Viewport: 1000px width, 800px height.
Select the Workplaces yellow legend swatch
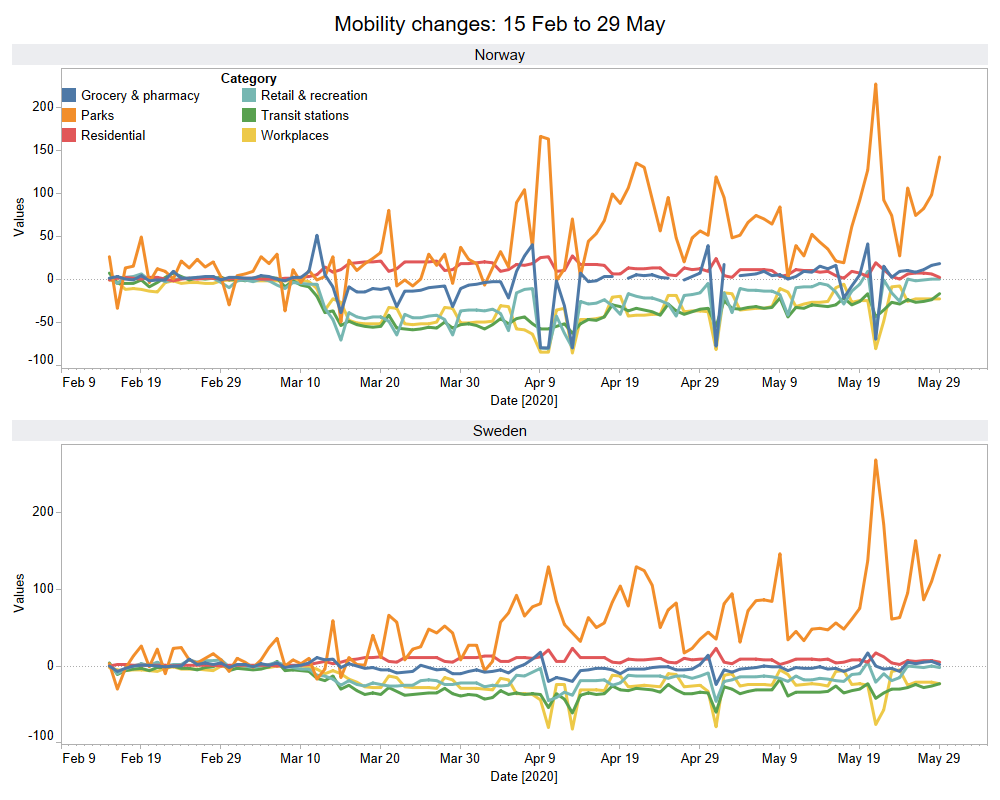(x=249, y=136)
